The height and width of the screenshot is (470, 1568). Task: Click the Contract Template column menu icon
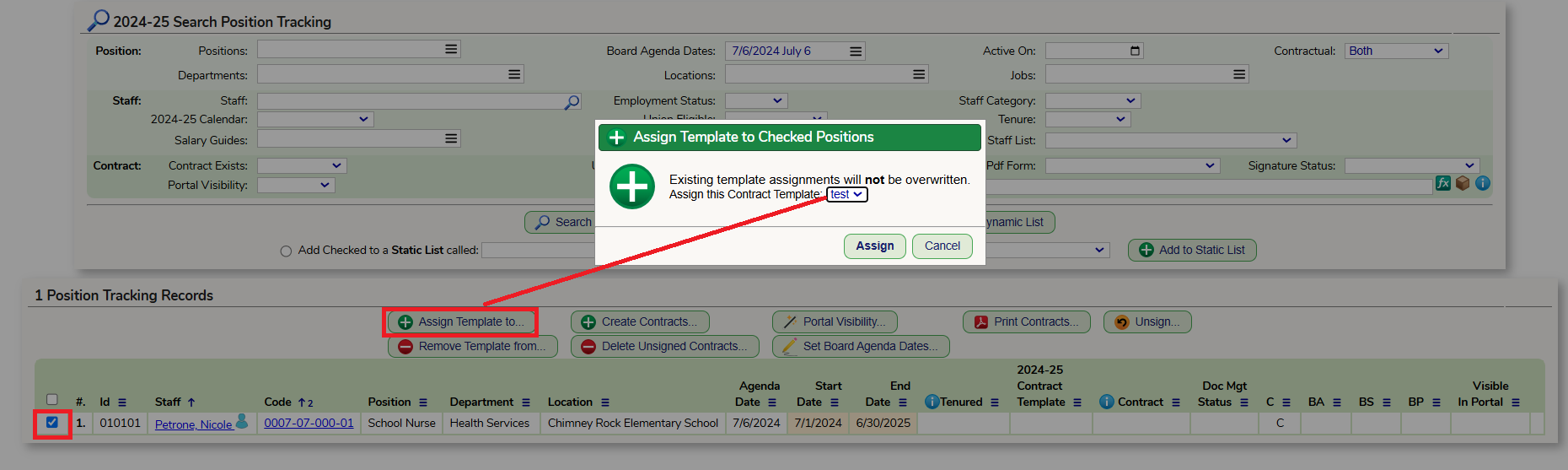pyautogui.click(x=1077, y=402)
